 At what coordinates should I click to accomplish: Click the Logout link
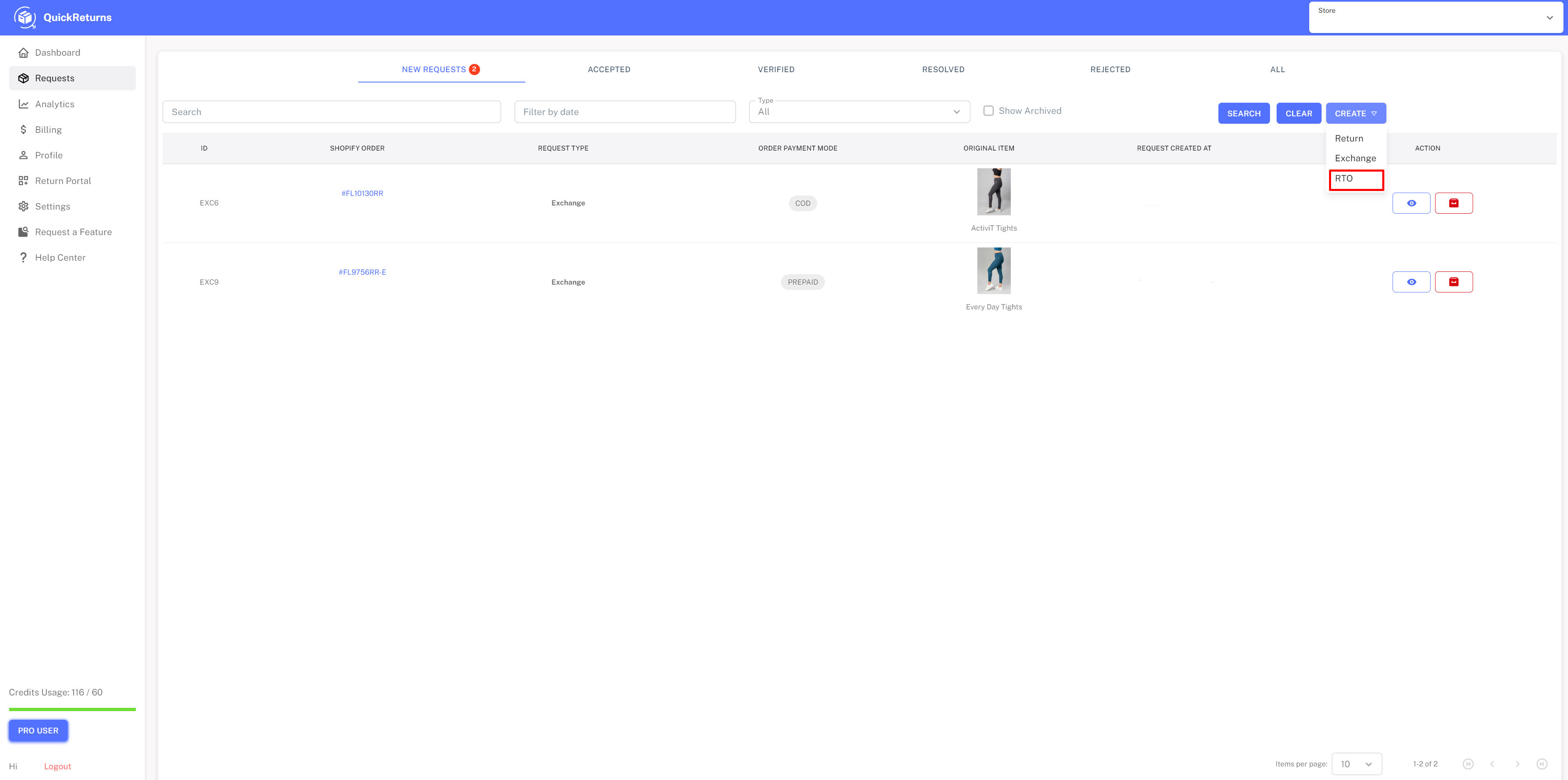pos(57,767)
